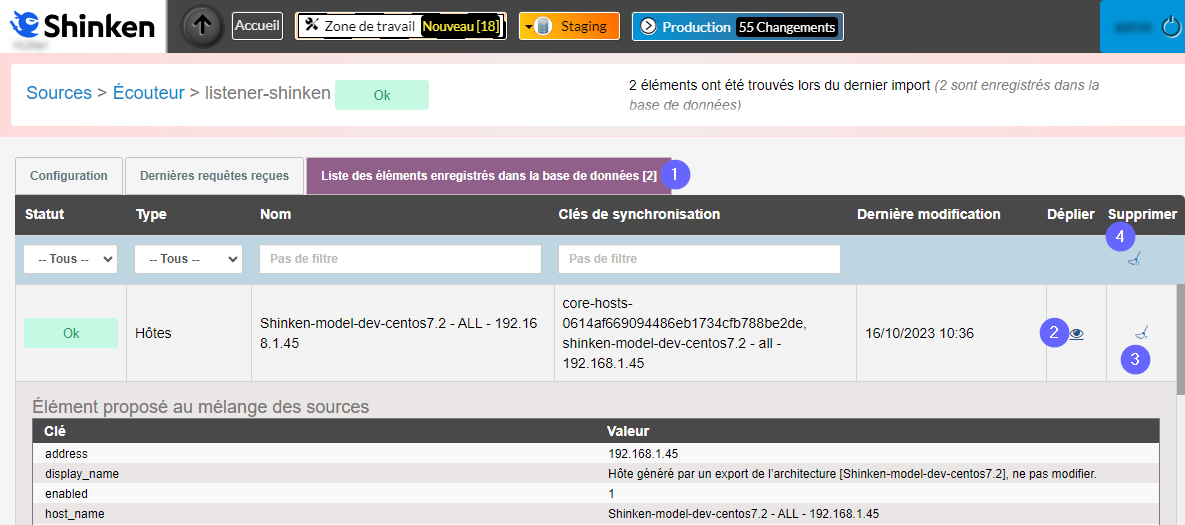Screen dimensions: 1185x525
Task: Click the Staging database icon
Action: point(543,26)
